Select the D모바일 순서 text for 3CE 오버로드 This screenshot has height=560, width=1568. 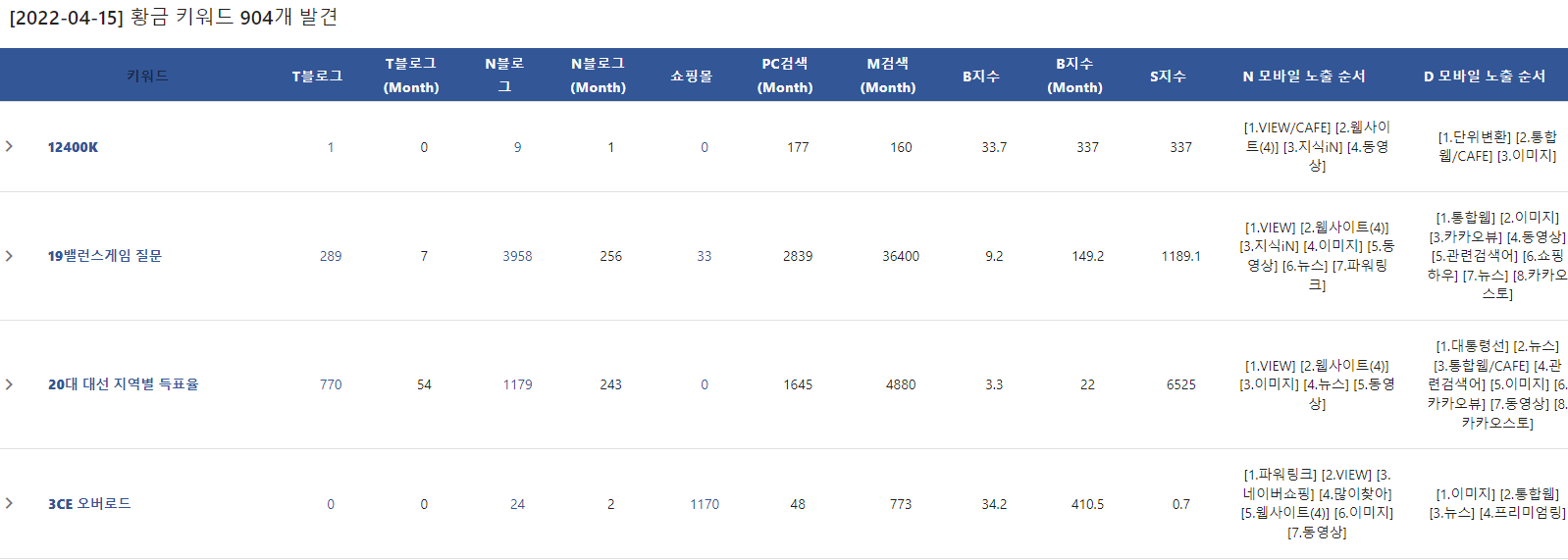tap(1497, 503)
